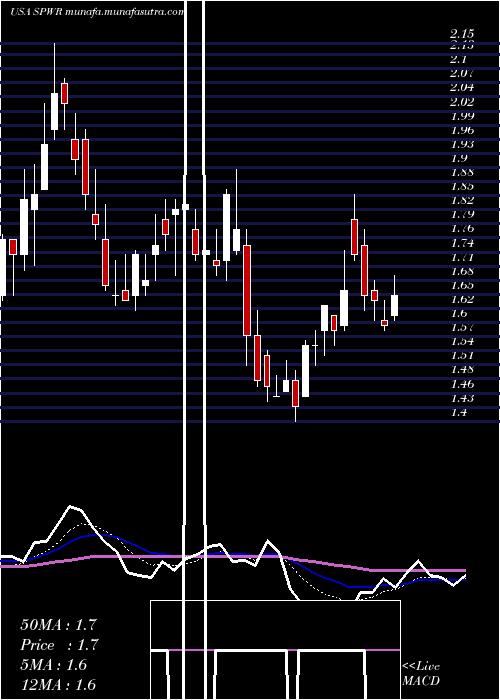The image size is (500, 700).
Task: Select the 2.15 price axis label
Action: click(x=462, y=34)
